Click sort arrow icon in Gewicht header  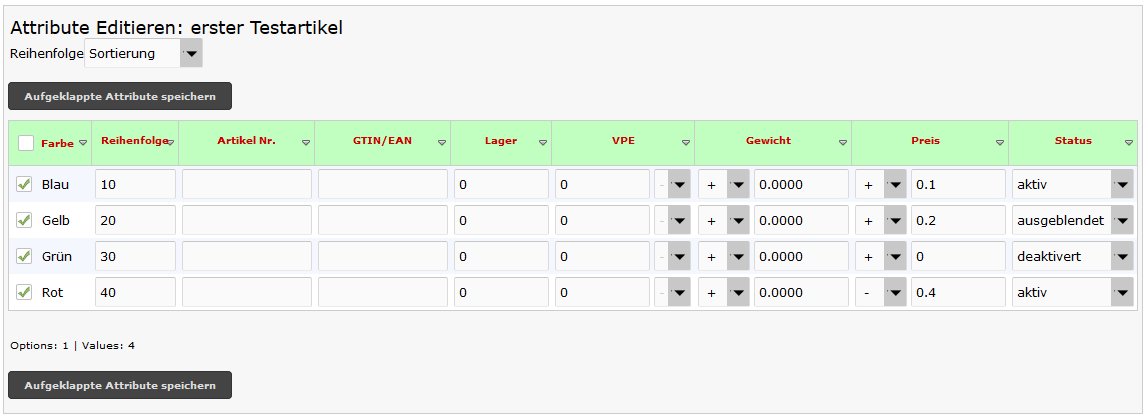click(x=843, y=144)
